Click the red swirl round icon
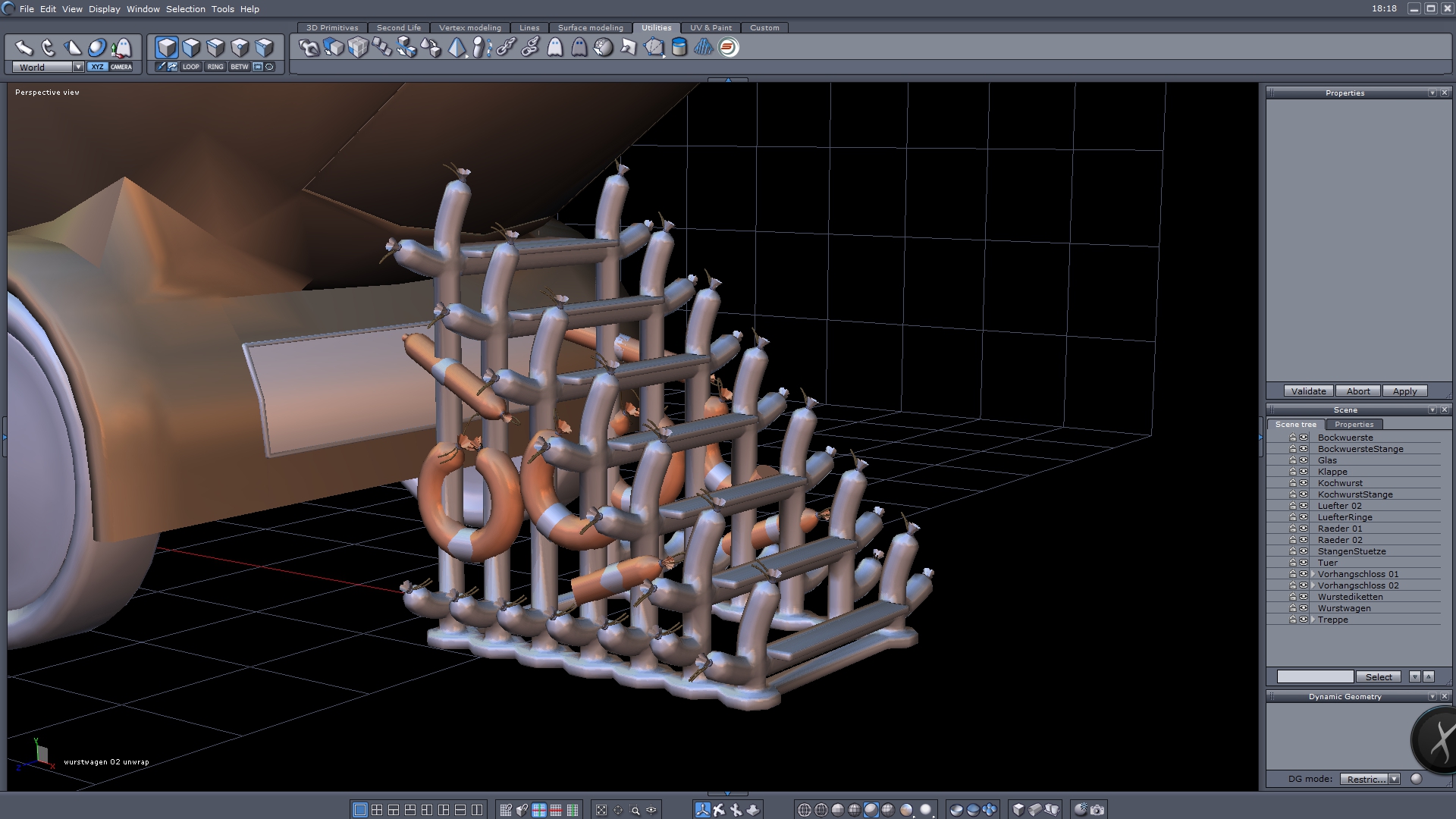The image size is (1456, 819). (728, 48)
